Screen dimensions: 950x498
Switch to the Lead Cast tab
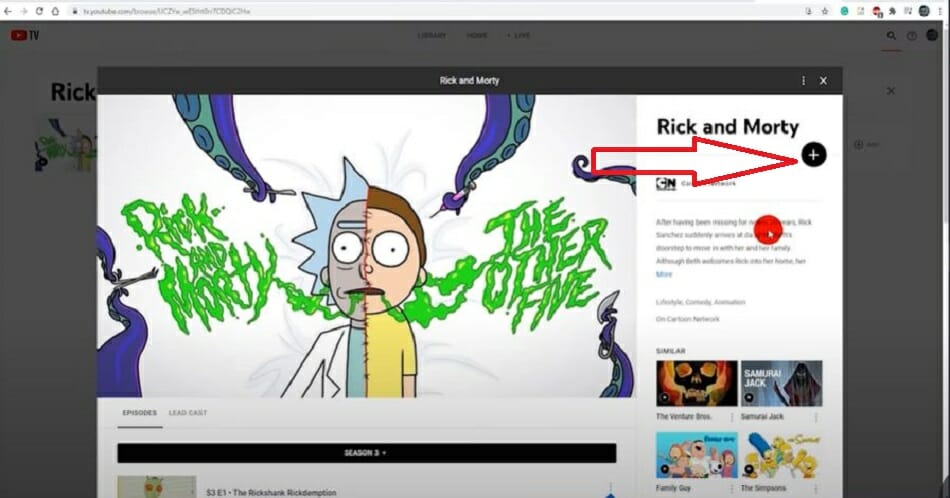point(188,413)
